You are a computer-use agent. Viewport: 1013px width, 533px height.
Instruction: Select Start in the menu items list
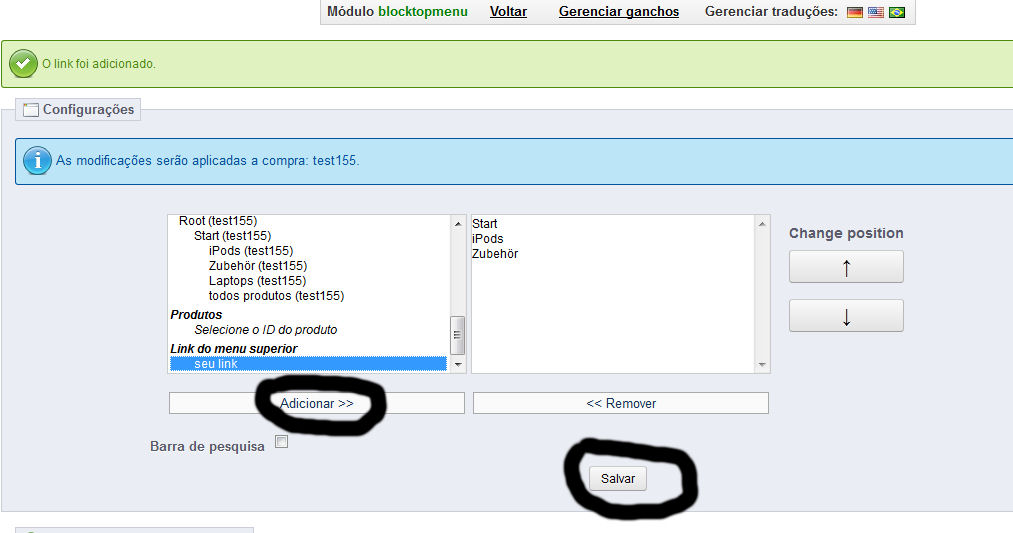[485, 224]
